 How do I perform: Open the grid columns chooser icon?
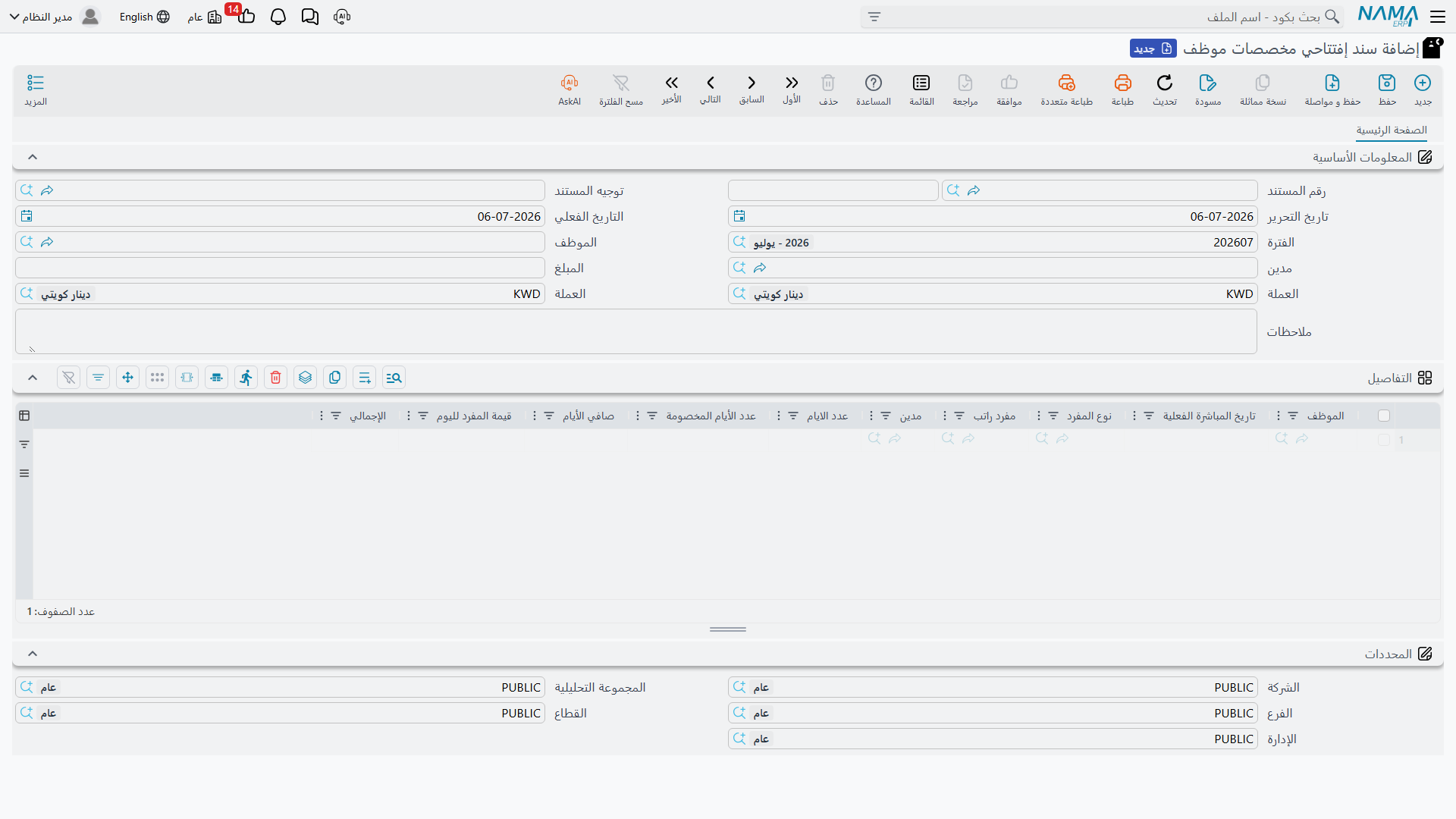[24, 416]
